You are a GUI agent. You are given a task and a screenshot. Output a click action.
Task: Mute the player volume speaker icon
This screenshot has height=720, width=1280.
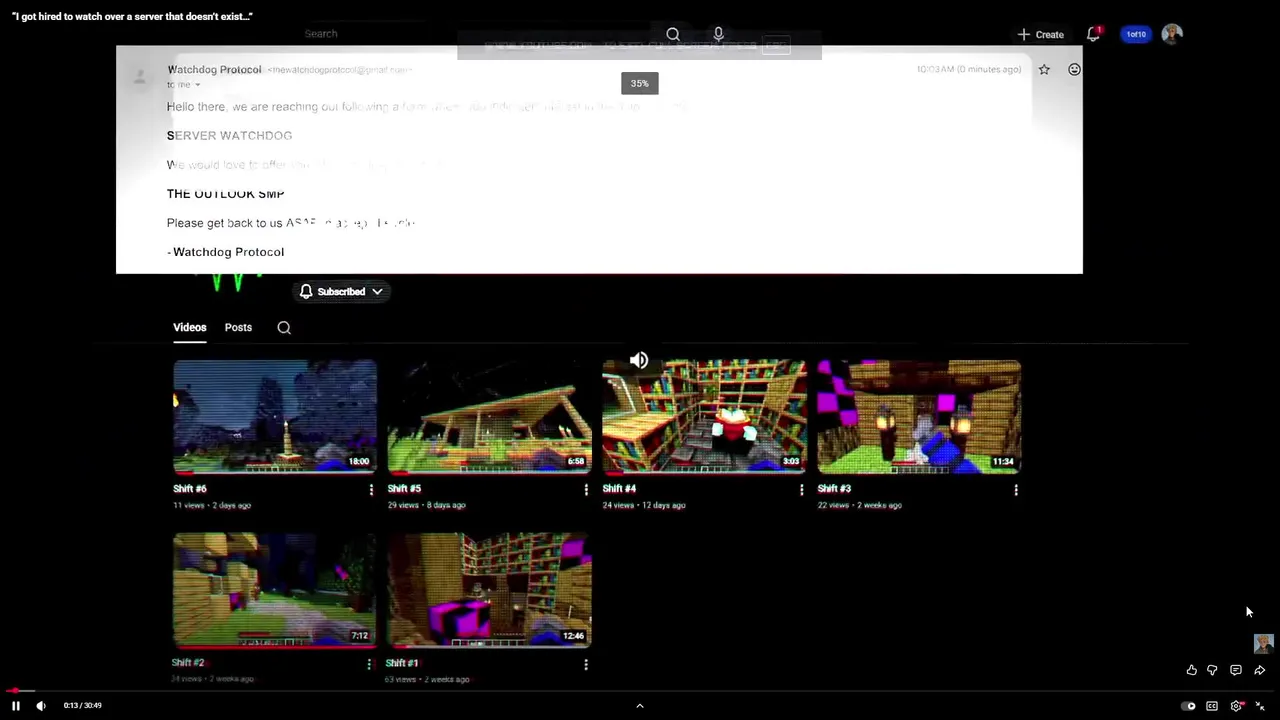41,706
